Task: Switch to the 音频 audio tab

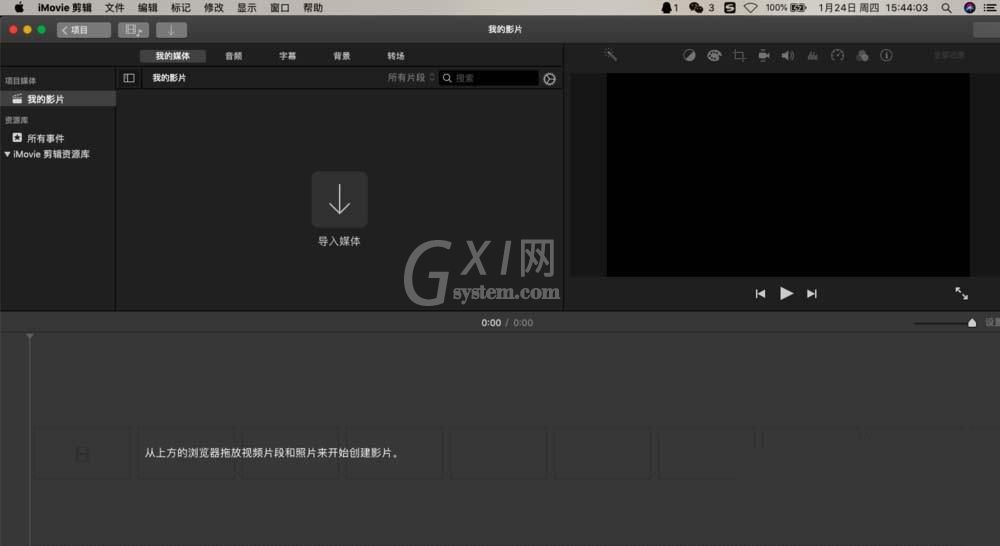Action: [x=233, y=56]
